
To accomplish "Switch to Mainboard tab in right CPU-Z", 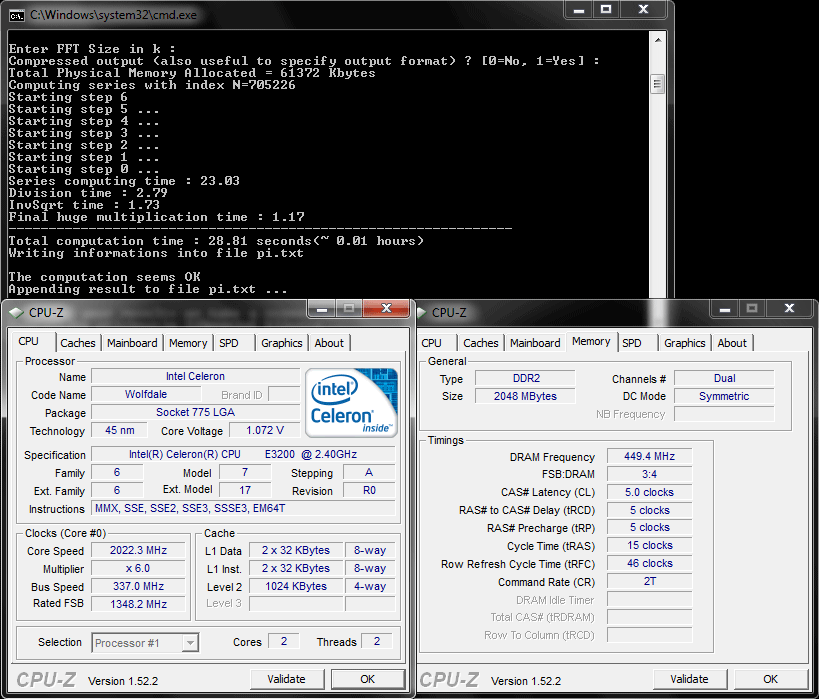I will point(535,343).
